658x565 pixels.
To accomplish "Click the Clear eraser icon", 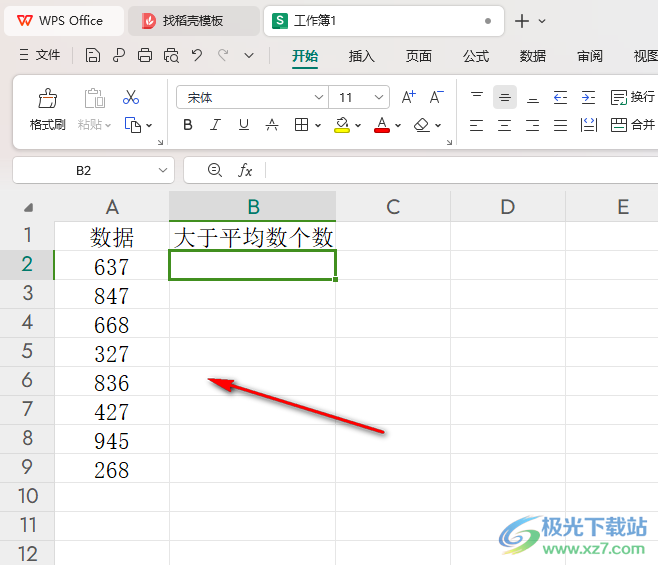I will click(x=421, y=125).
